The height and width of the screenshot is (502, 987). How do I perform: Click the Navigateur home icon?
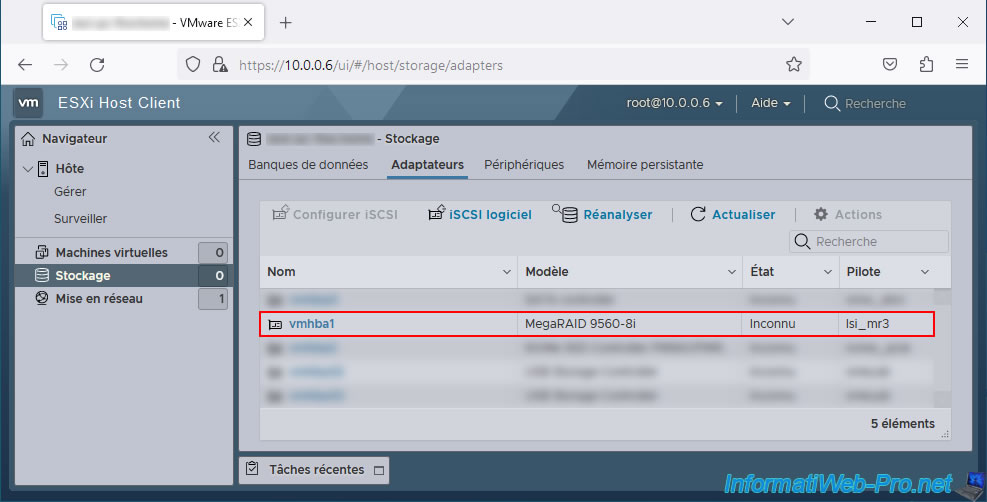(x=28, y=139)
